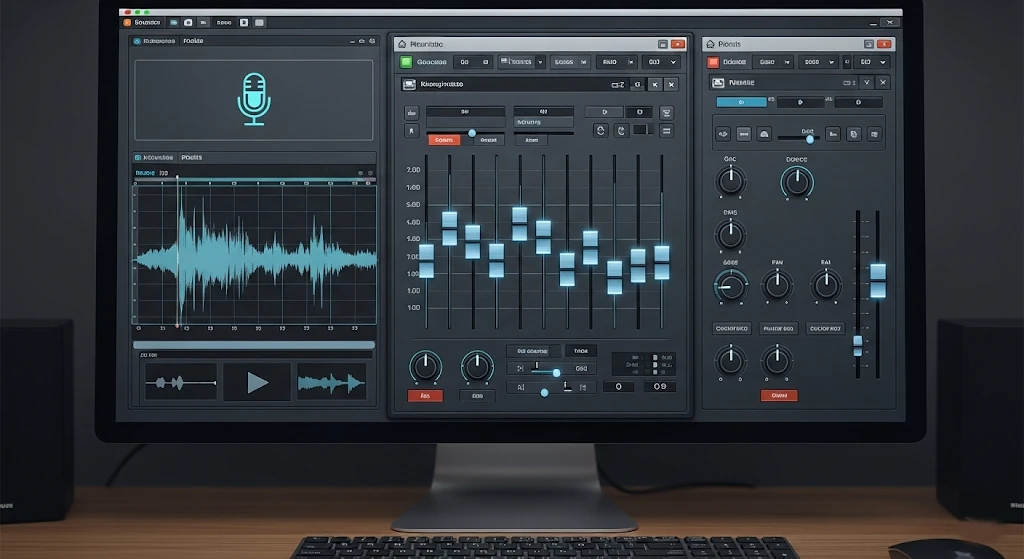Switch to the second tab of the left panel header
The image size is (1024, 559).
coord(193,40)
